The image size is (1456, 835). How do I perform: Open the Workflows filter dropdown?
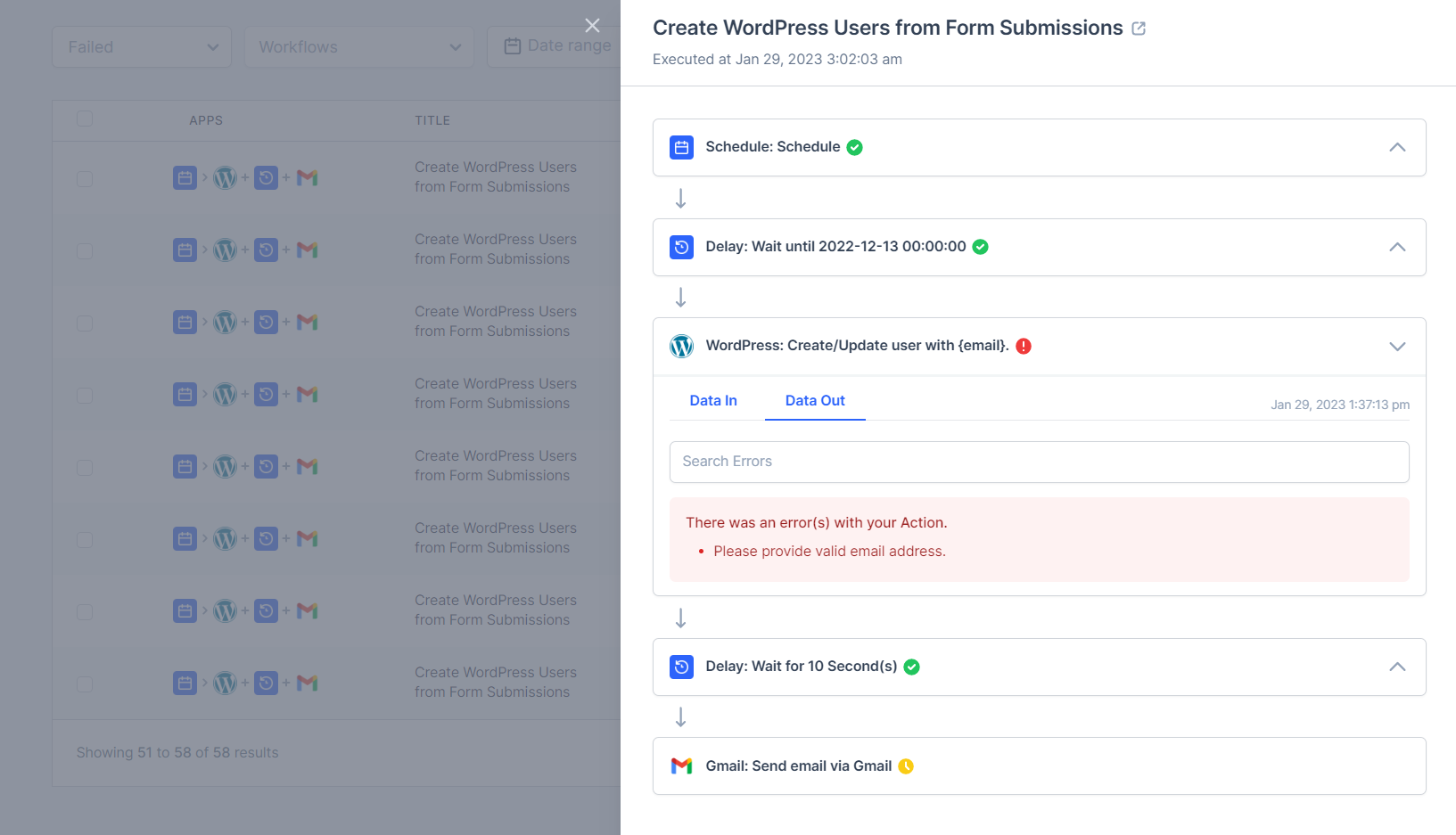coord(358,46)
